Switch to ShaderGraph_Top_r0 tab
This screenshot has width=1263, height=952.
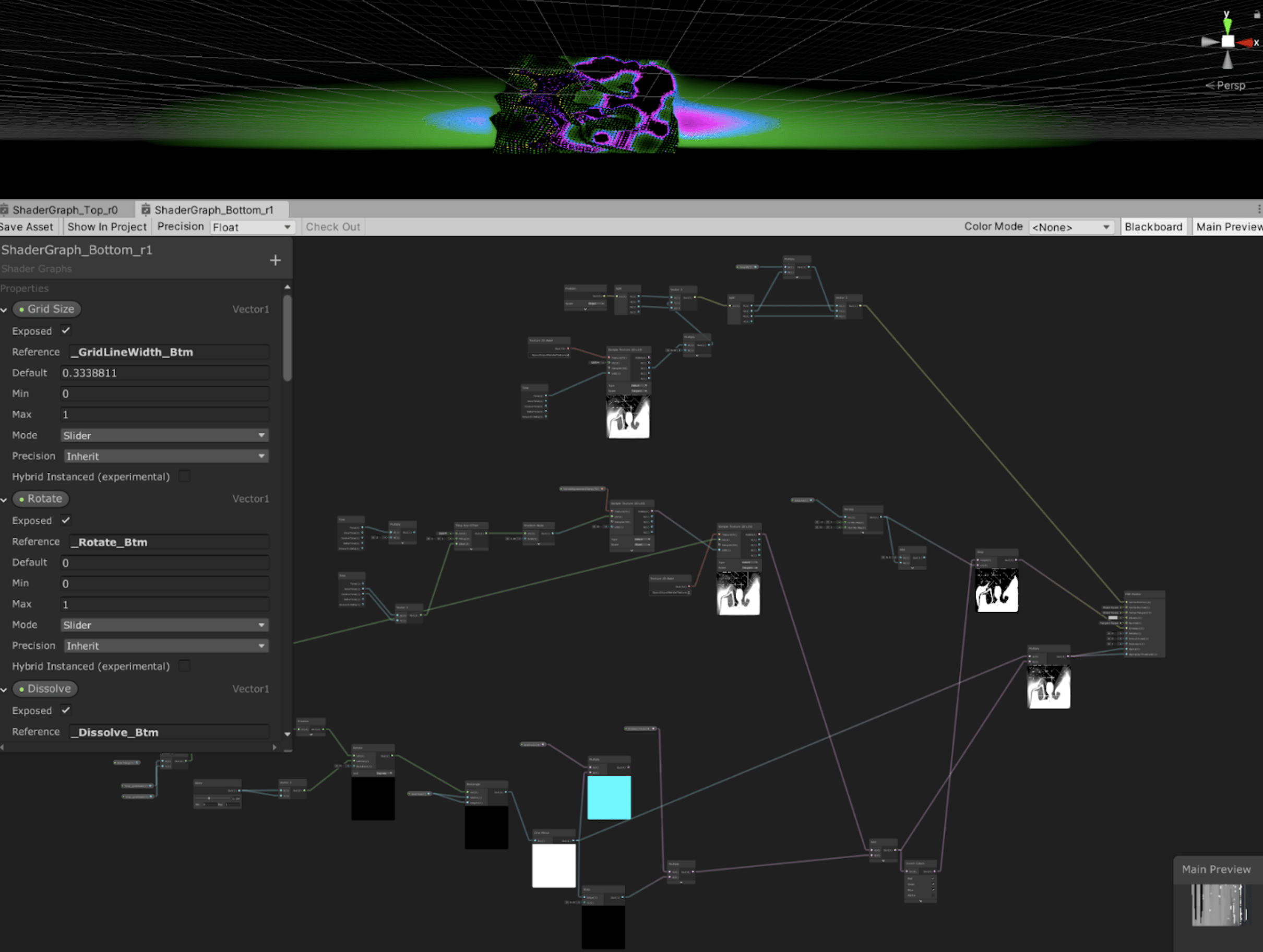pos(64,210)
